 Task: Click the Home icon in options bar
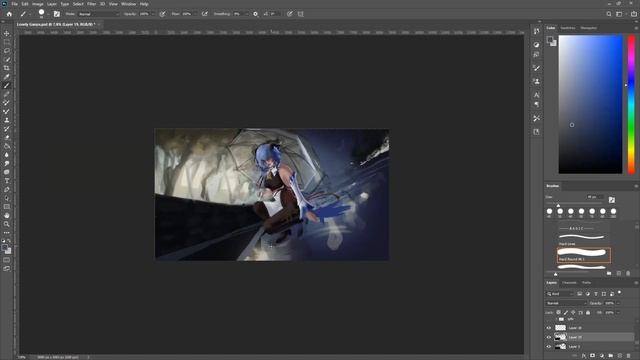(9, 14)
